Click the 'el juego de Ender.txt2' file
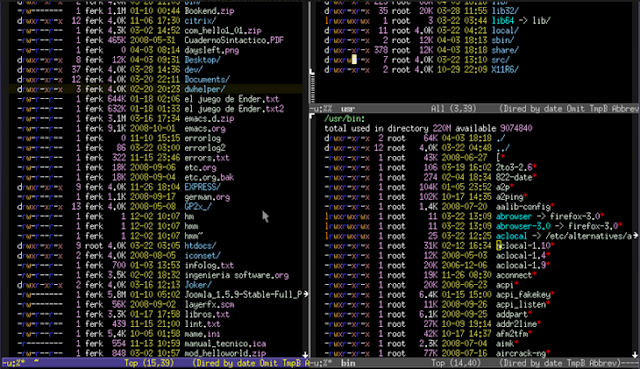 click(x=234, y=109)
